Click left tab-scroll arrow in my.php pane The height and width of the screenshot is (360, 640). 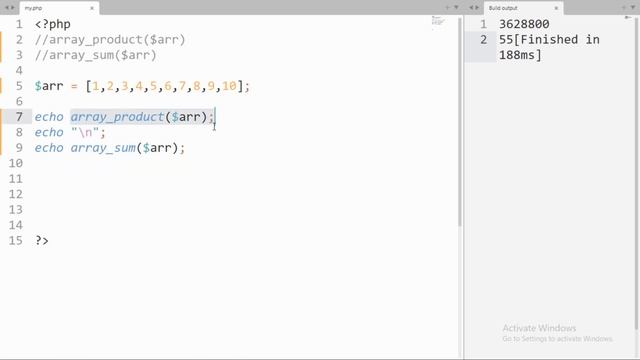click(7, 8)
